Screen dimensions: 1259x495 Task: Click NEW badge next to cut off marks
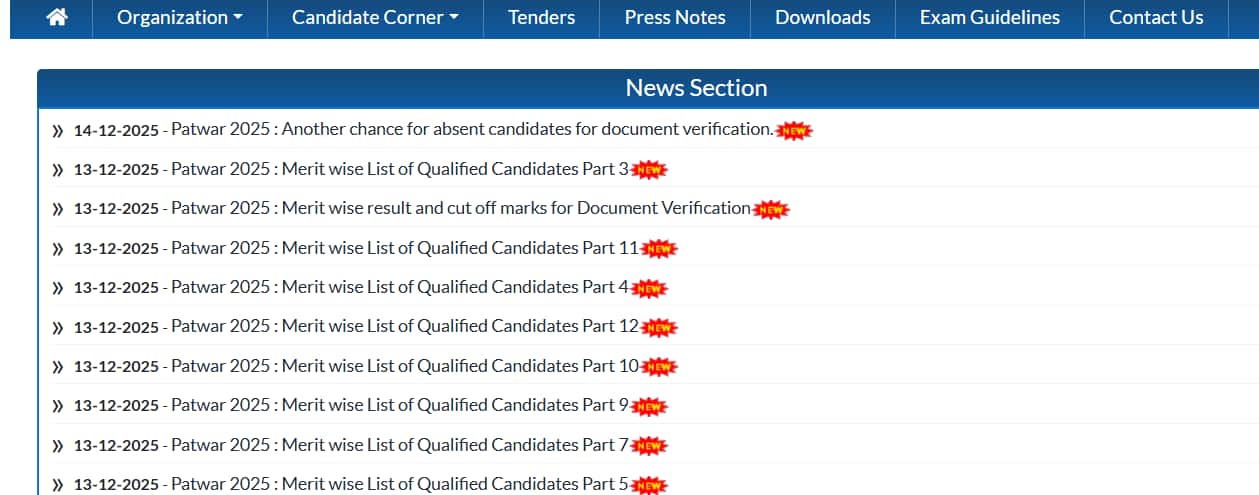pyautogui.click(x=770, y=209)
